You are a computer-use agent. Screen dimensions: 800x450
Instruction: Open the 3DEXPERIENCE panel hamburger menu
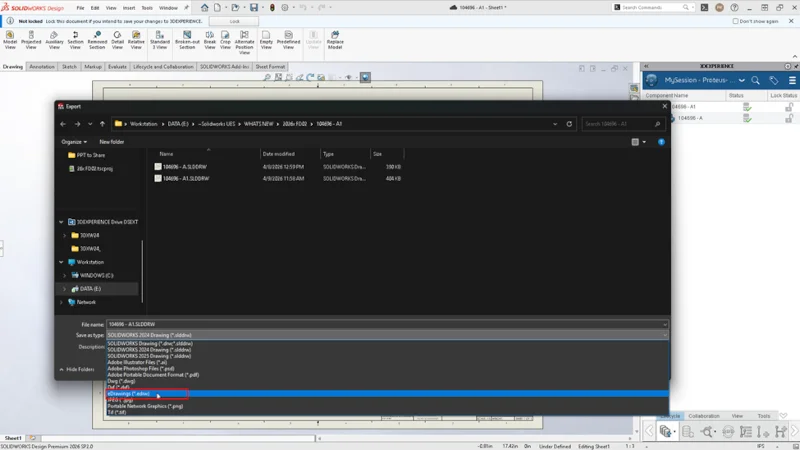pos(792,80)
